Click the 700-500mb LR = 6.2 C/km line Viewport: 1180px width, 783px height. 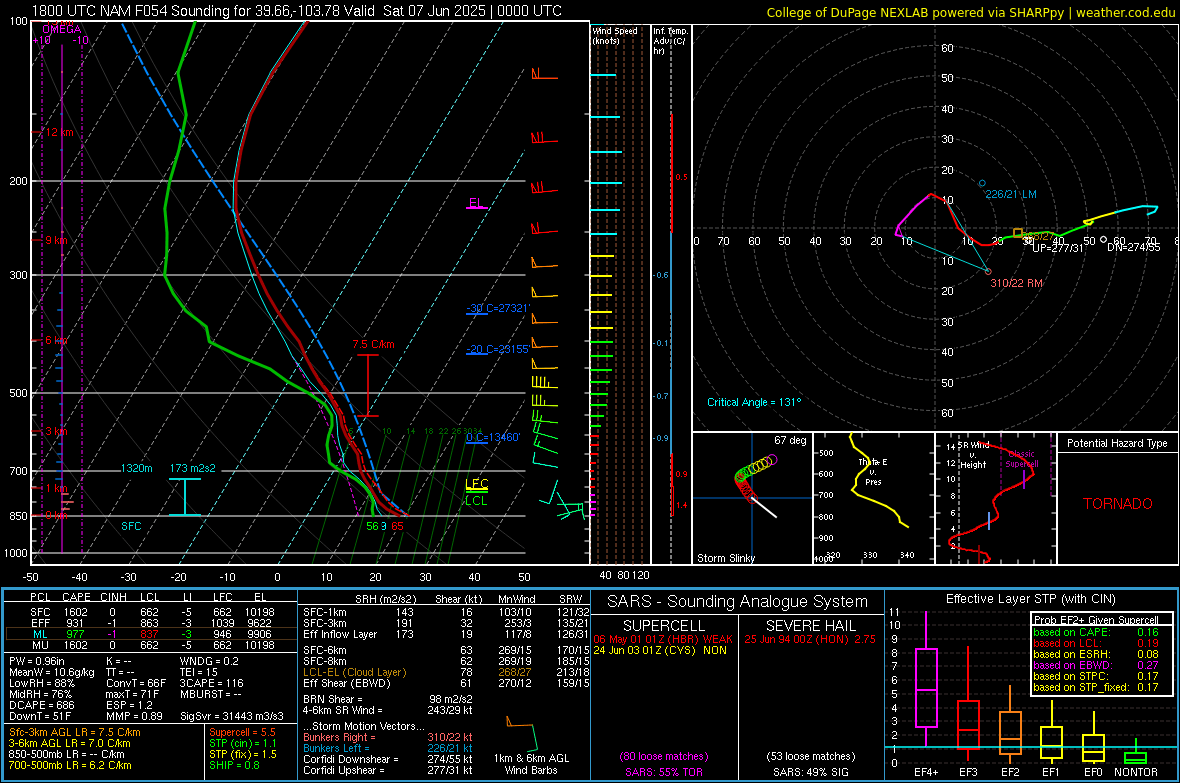[x=70, y=765]
